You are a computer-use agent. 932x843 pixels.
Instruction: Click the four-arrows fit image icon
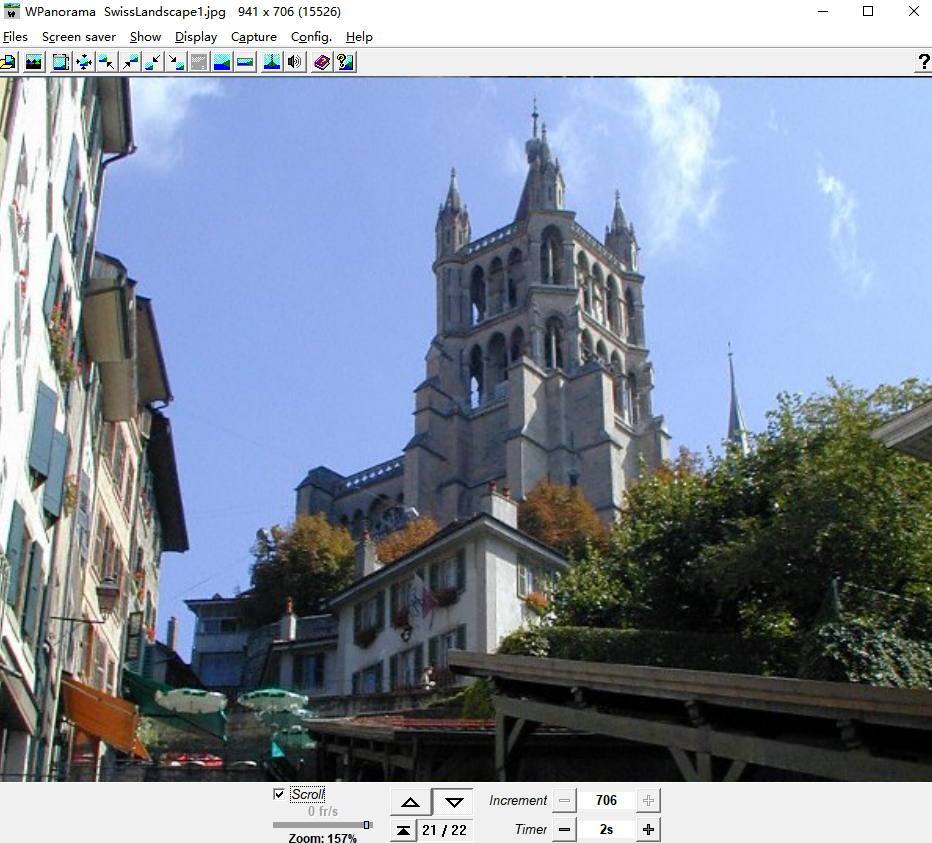click(x=84, y=62)
